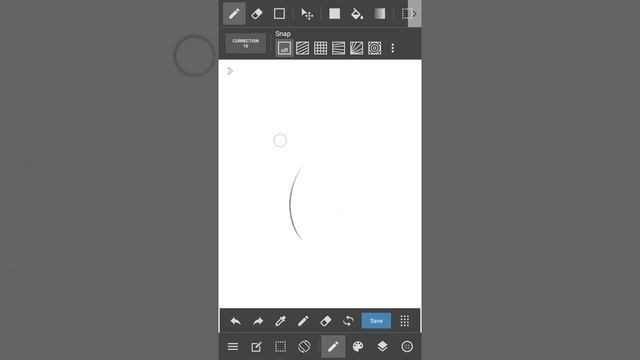Select the Fill rectangle tool
Image resolution: width=640 pixels, height=360 pixels.
[335, 13]
